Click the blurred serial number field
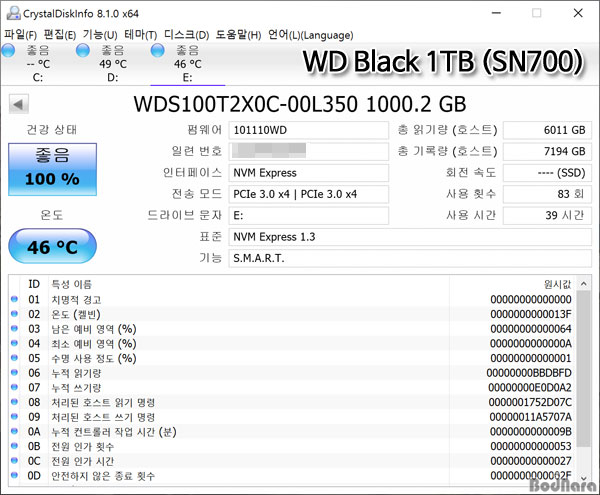600x495 pixels. tap(308, 151)
